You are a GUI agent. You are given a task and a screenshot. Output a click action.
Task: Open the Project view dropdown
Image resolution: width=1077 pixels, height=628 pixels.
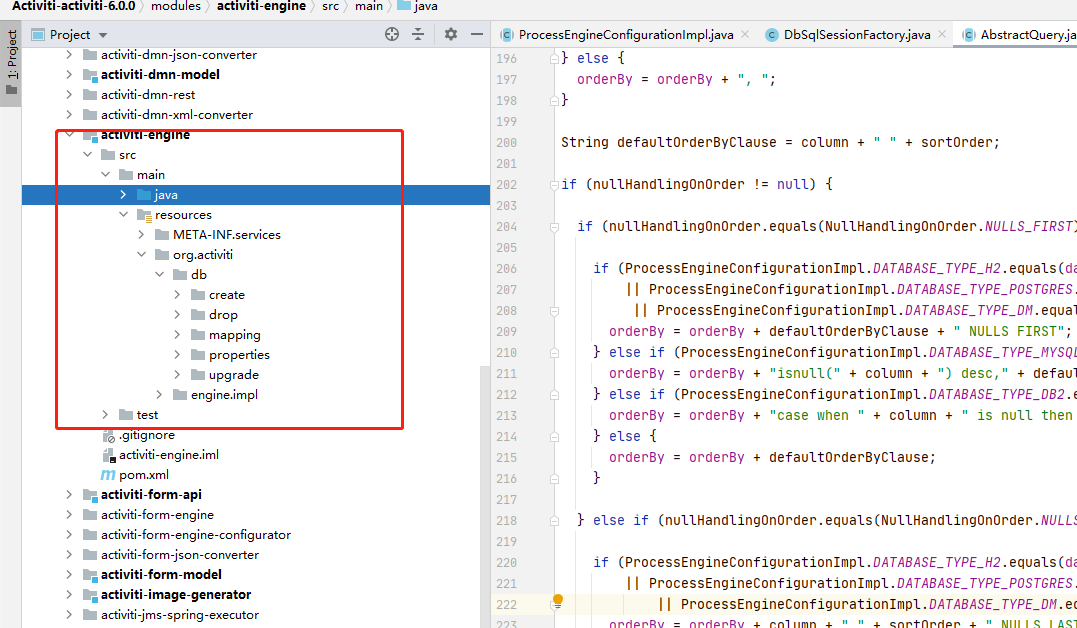[103, 35]
